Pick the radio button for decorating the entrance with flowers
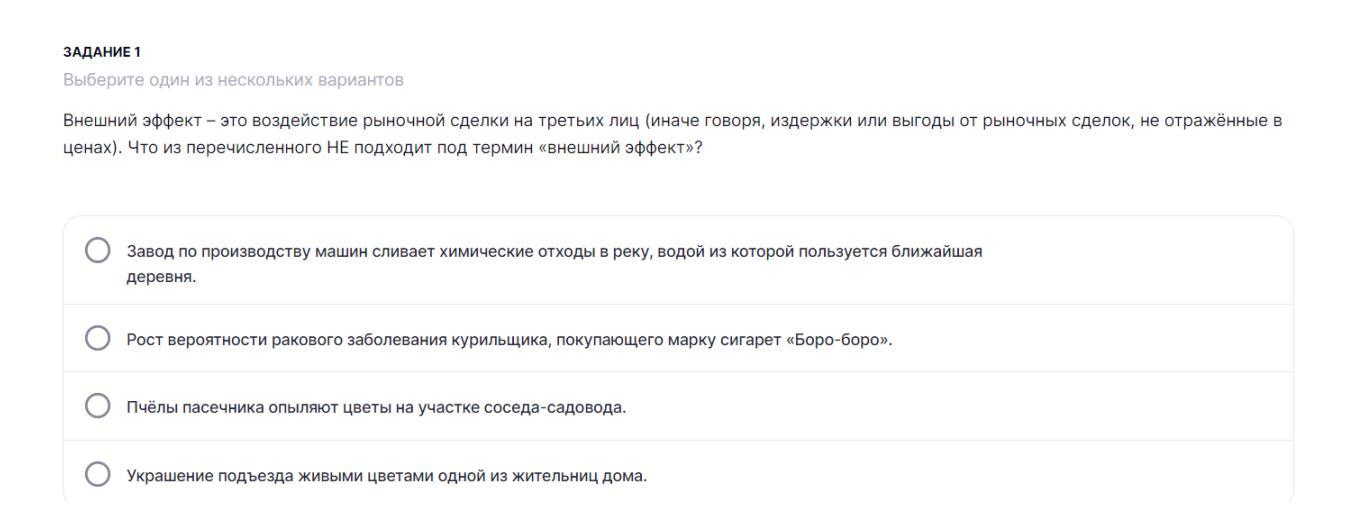1371x511 pixels. point(98,474)
